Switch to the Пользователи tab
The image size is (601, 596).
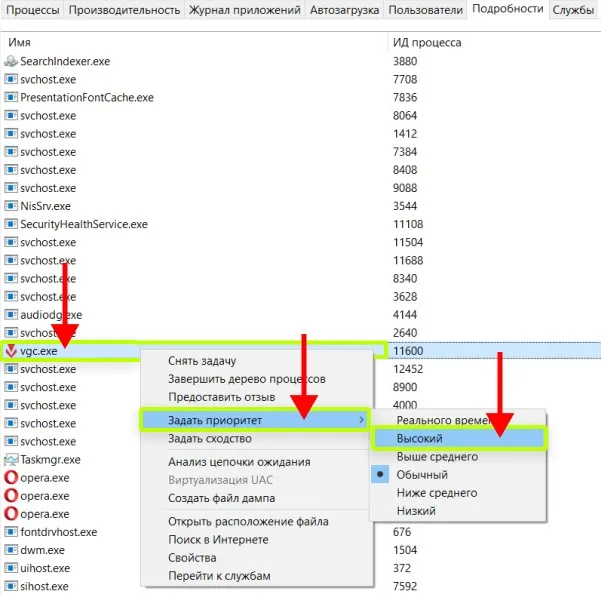pyautogui.click(x=425, y=10)
